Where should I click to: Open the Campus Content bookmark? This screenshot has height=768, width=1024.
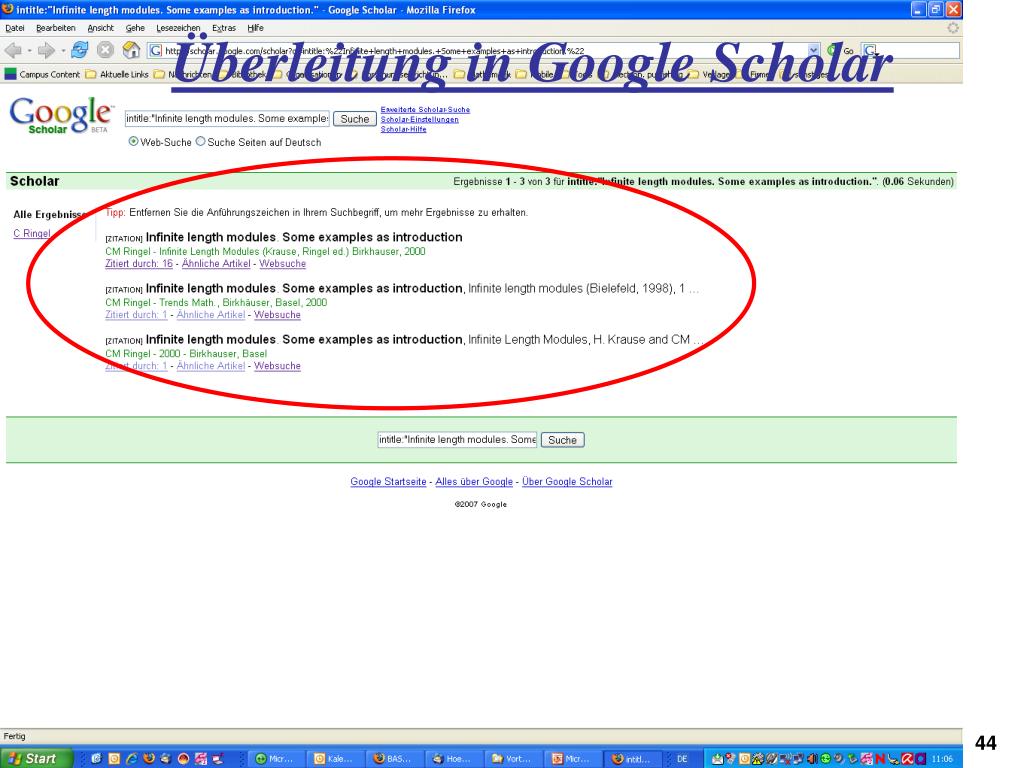click(x=42, y=74)
